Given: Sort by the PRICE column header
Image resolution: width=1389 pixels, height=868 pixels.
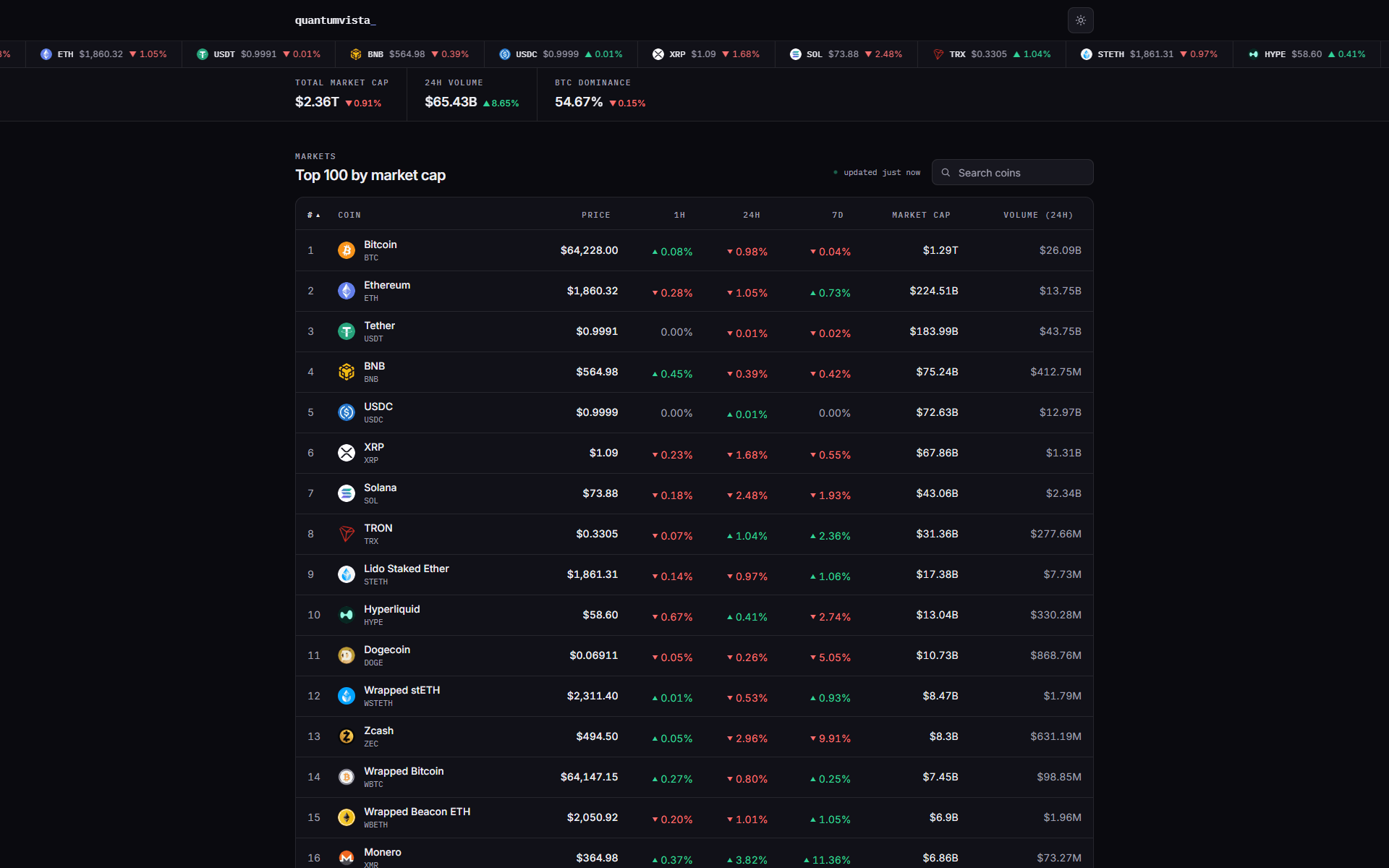Looking at the screenshot, I should (596, 216).
